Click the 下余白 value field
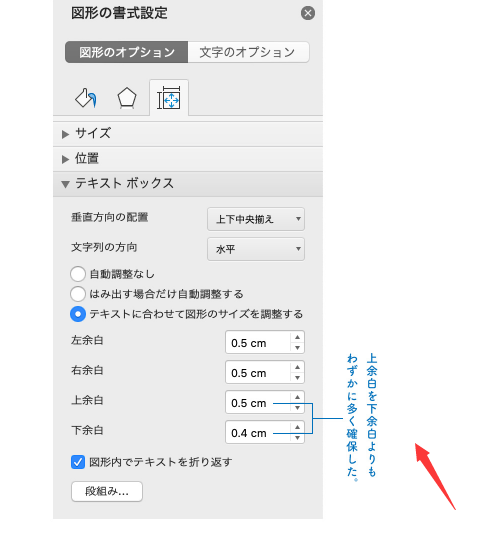Viewport: 484px width, 547px height. (x=258, y=432)
